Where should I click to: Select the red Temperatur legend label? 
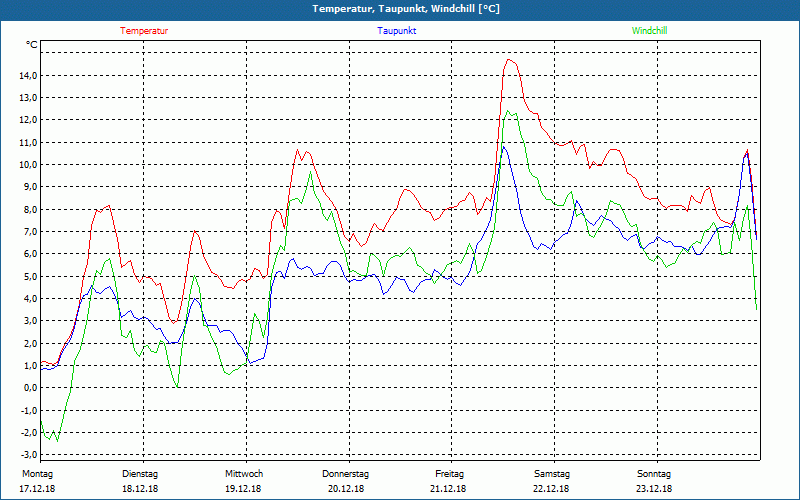(144, 31)
